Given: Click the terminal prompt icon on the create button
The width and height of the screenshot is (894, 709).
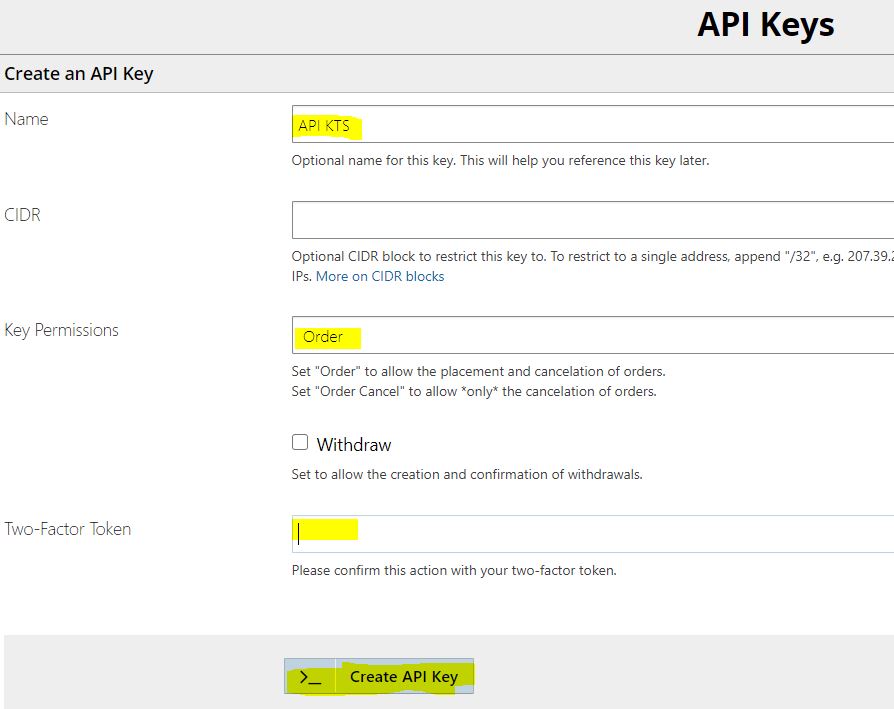Looking at the screenshot, I should (x=310, y=677).
